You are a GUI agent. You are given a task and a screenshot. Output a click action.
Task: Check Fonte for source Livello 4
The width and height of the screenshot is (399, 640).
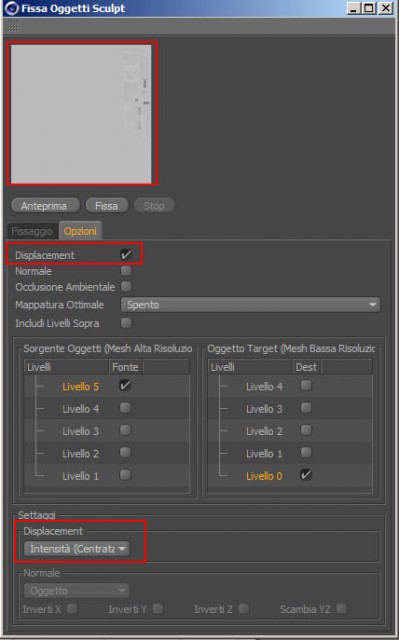125,408
